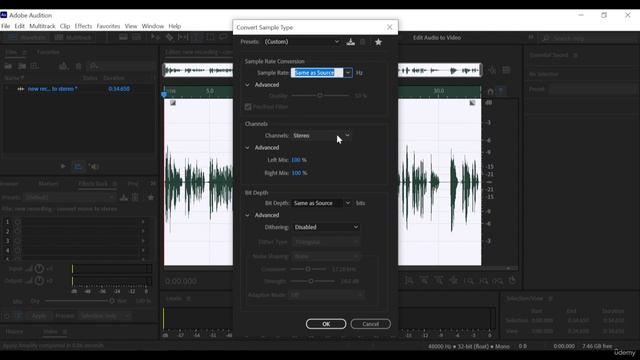Toggle Auto-Play speaker icon in Files panel
The height and width of the screenshot is (360, 640).
click(x=94, y=166)
